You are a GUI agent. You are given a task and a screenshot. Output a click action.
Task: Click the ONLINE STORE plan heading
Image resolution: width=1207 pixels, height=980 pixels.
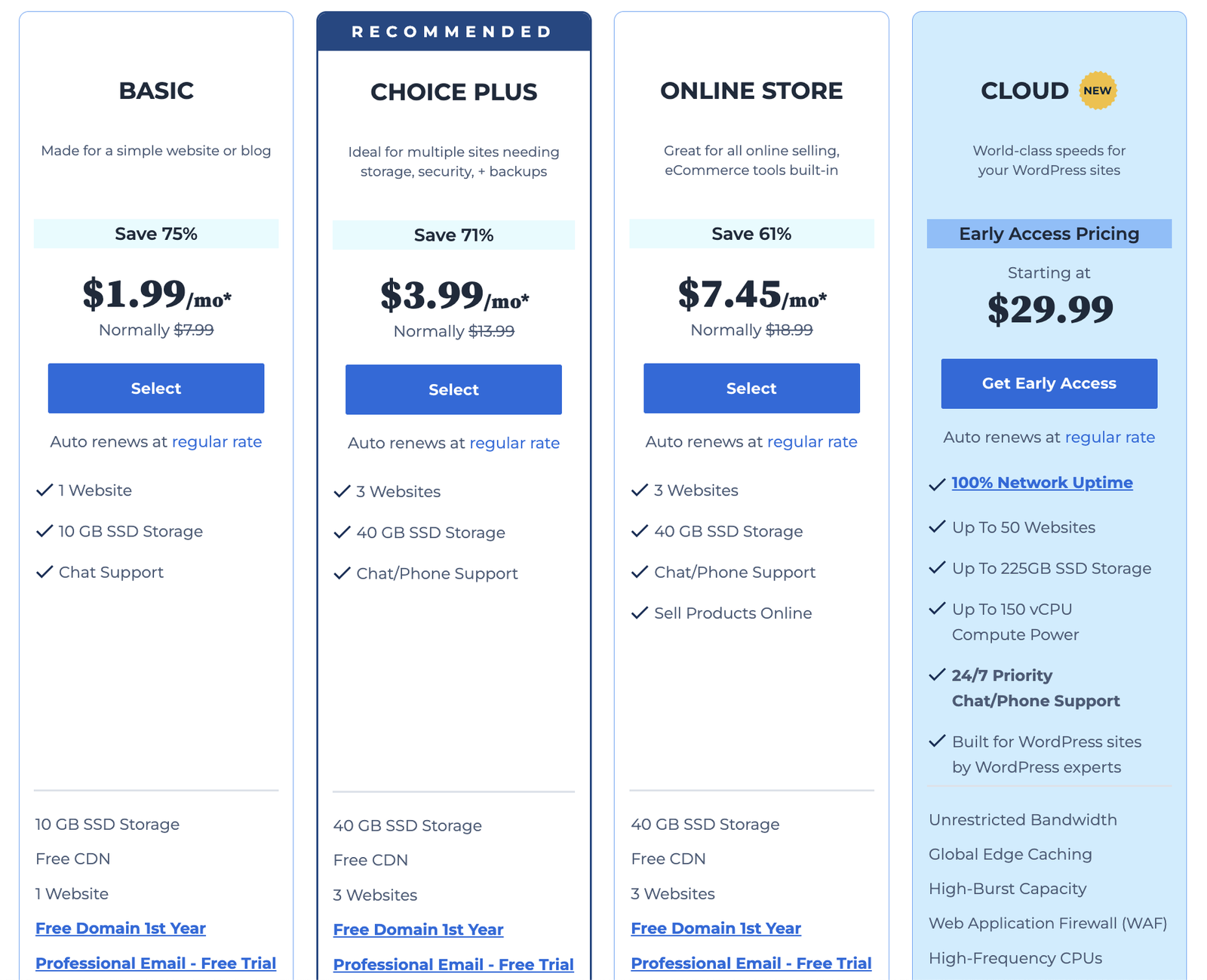(x=751, y=91)
